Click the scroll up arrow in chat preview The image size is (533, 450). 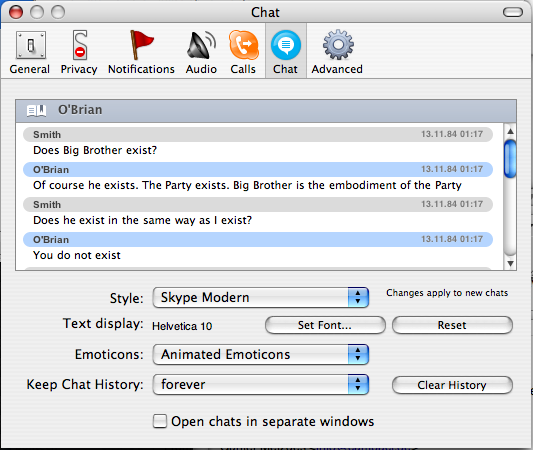[510, 131]
